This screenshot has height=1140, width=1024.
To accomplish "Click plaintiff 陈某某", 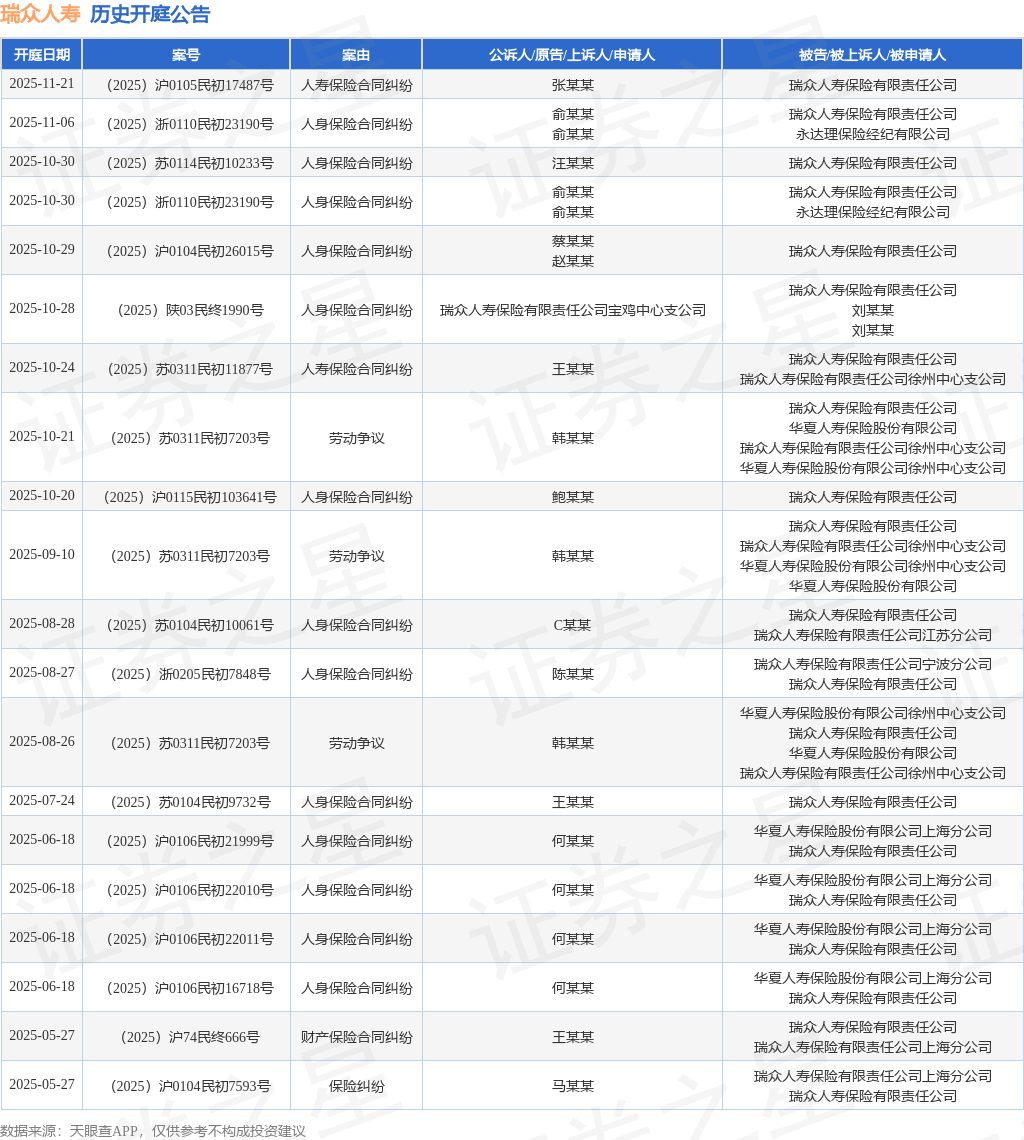I will (x=572, y=673).
